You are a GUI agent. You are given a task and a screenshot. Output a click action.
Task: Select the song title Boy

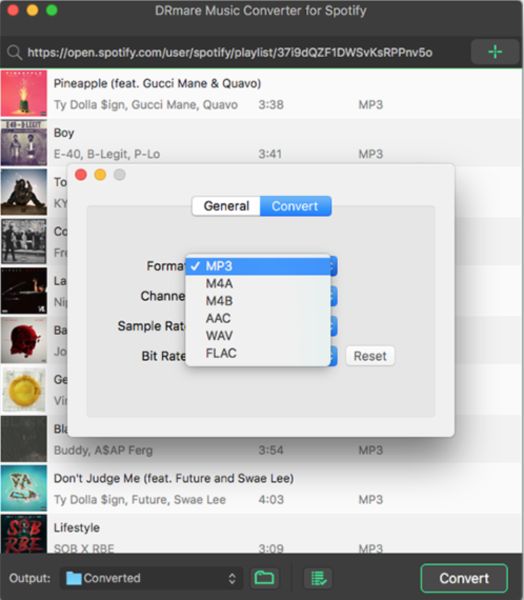[x=64, y=133]
